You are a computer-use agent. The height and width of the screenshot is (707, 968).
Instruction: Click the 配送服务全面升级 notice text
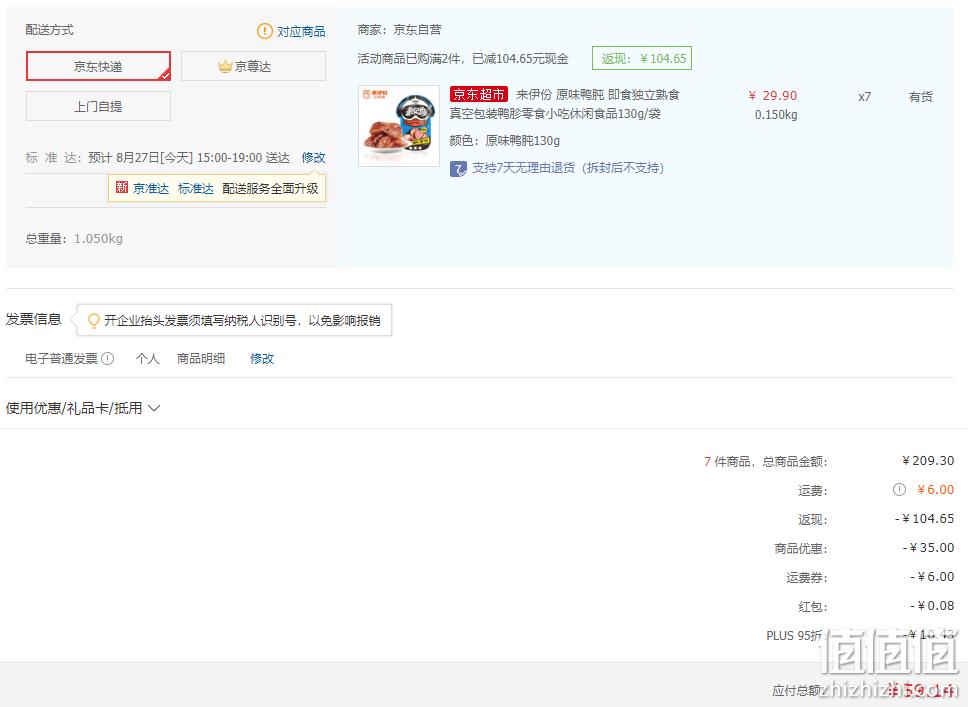pyautogui.click(x=270, y=188)
